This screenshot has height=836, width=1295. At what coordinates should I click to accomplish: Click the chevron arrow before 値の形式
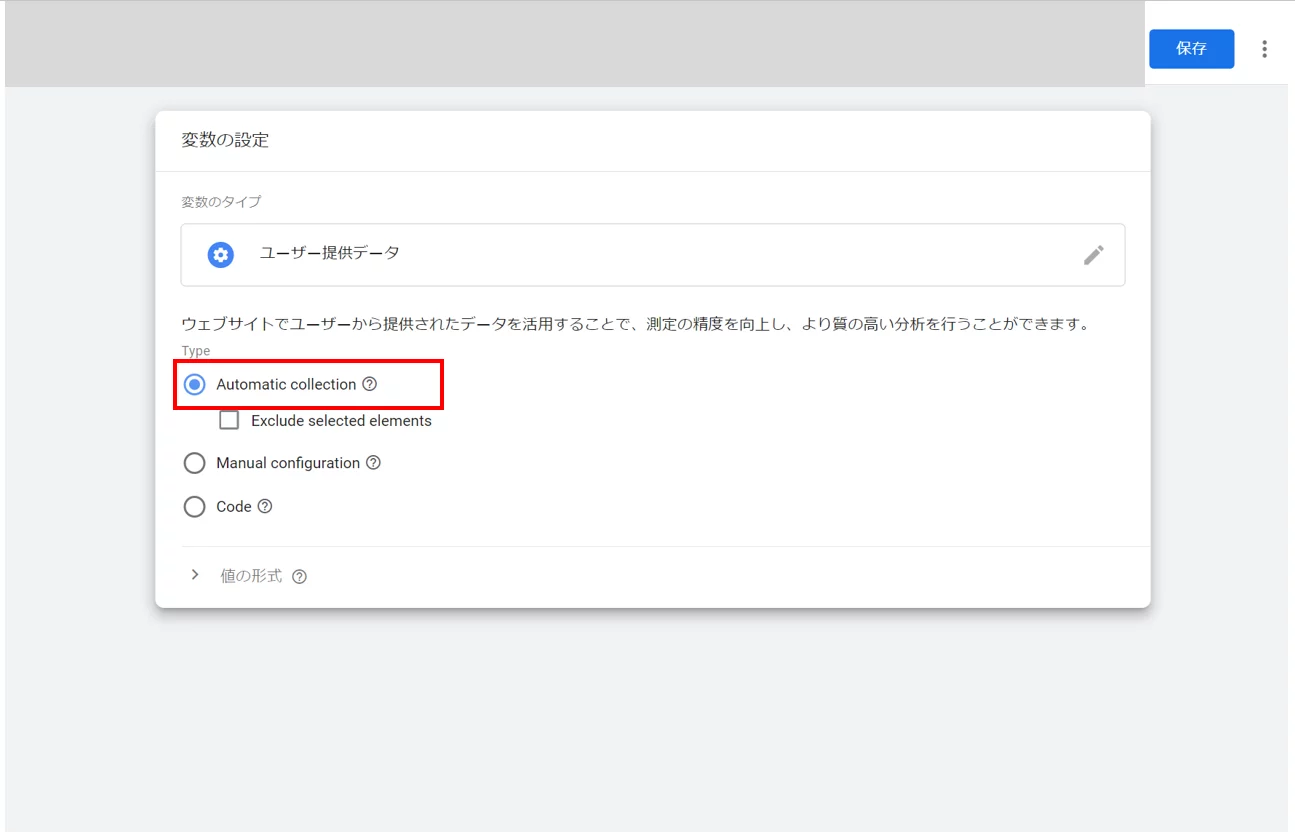pos(195,576)
